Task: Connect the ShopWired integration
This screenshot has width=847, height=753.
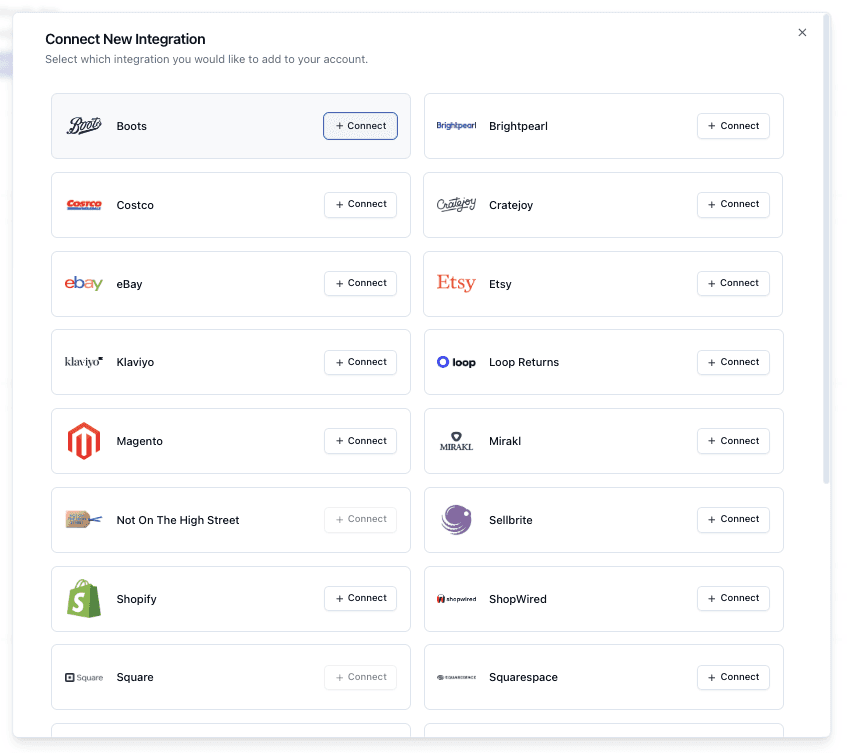Action: coord(733,599)
